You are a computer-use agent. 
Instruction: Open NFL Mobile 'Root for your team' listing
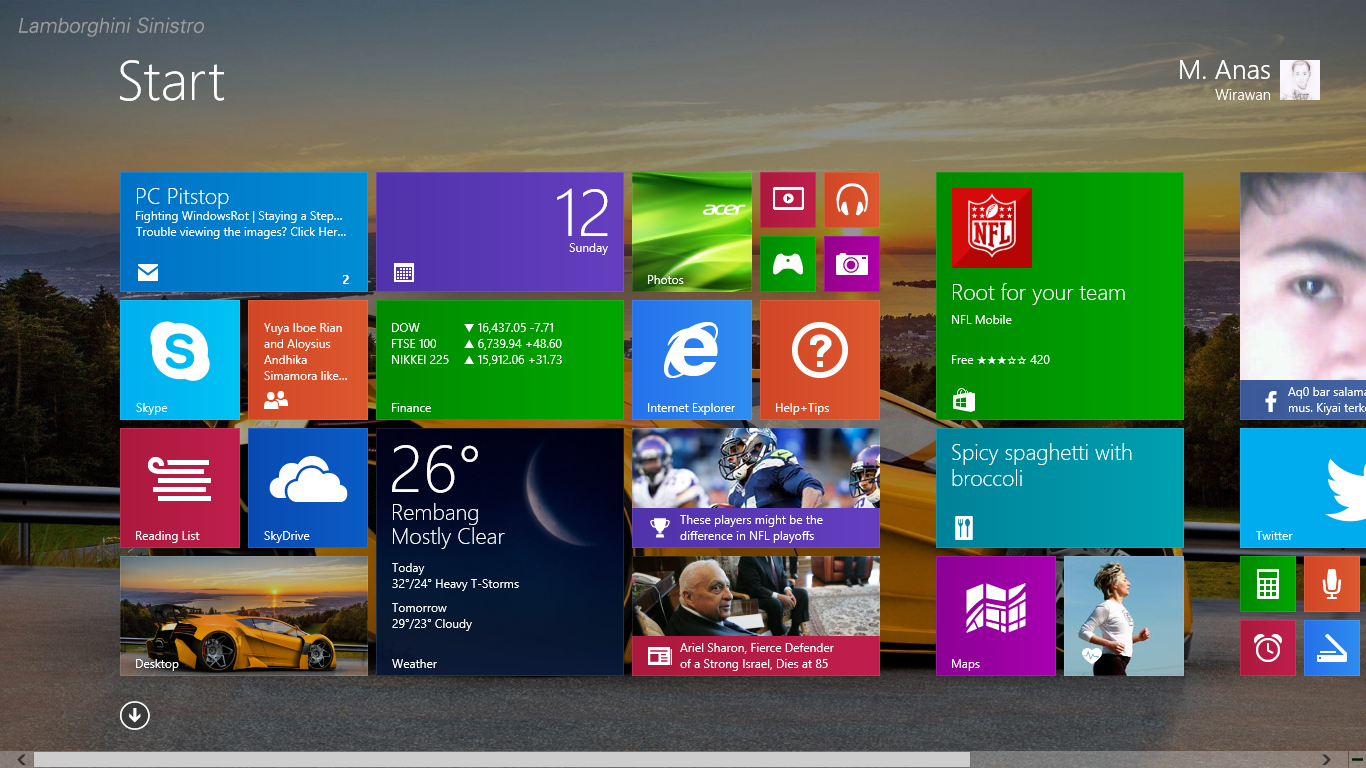pos(1060,296)
